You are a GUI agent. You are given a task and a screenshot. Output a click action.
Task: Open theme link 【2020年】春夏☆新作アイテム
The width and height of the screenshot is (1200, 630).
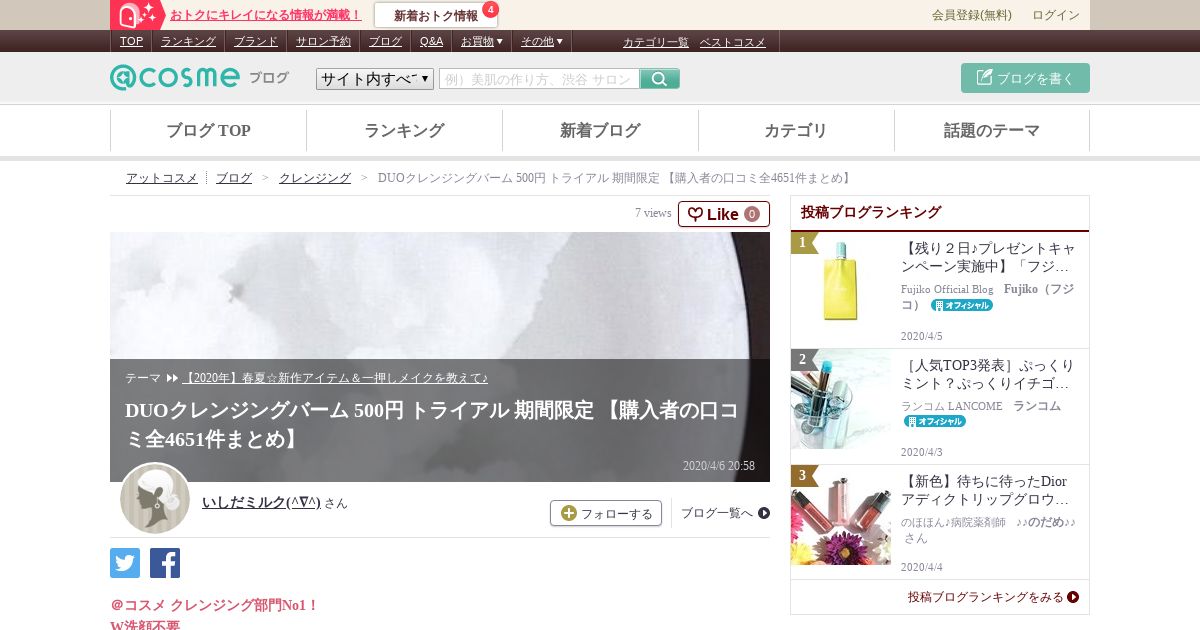click(x=335, y=378)
